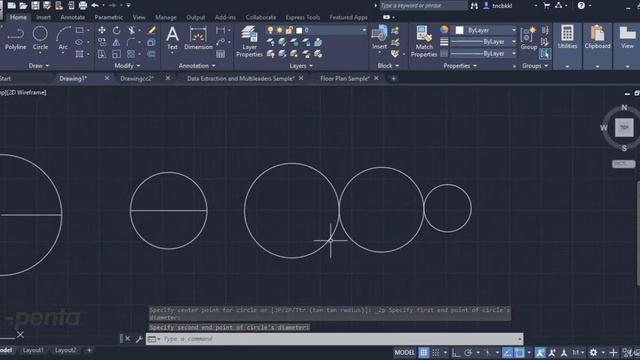
Task: Expand the Layers panel
Action: click(301, 66)
